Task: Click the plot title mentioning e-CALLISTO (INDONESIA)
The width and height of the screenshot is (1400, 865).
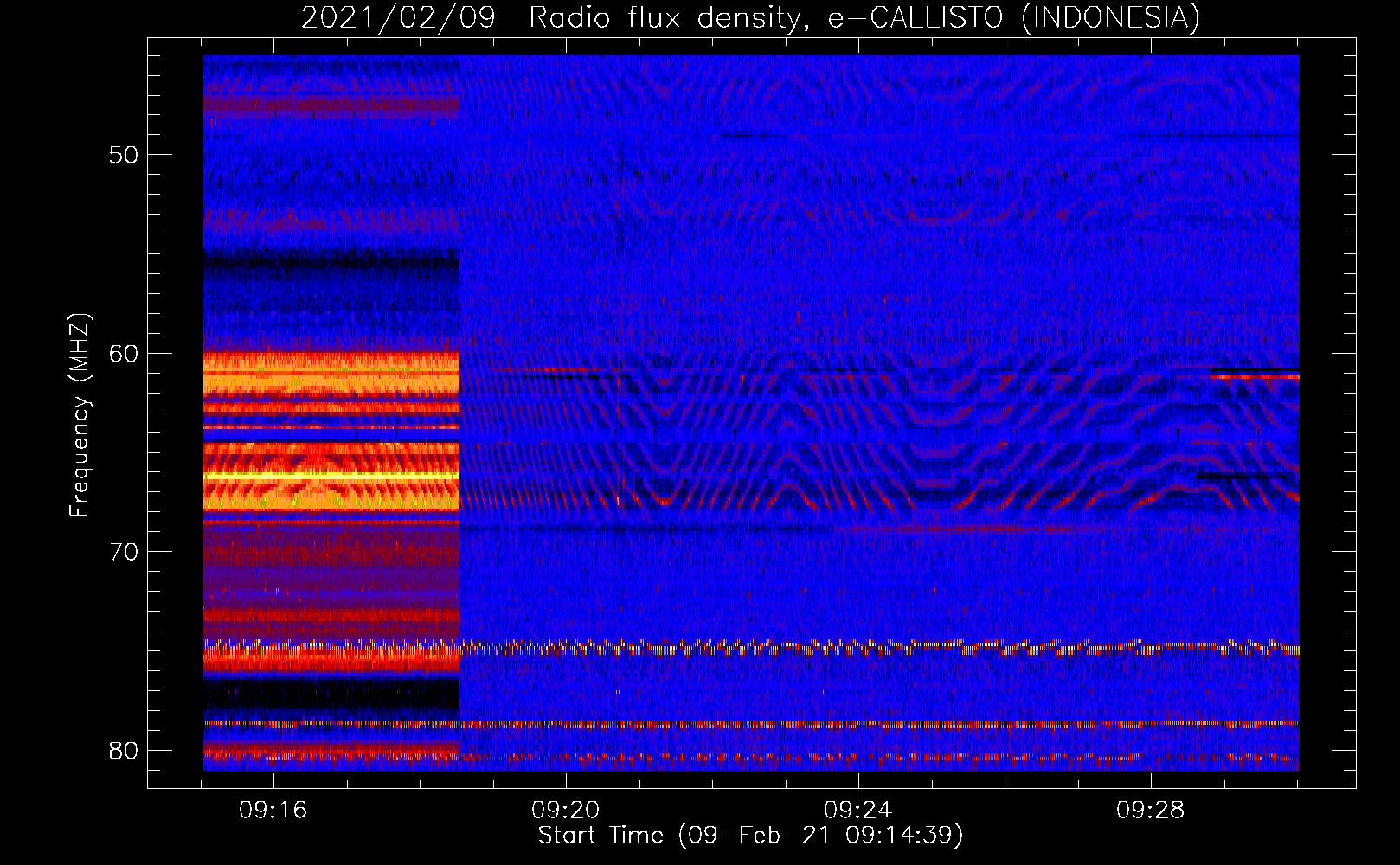Action: coord(750,17)
